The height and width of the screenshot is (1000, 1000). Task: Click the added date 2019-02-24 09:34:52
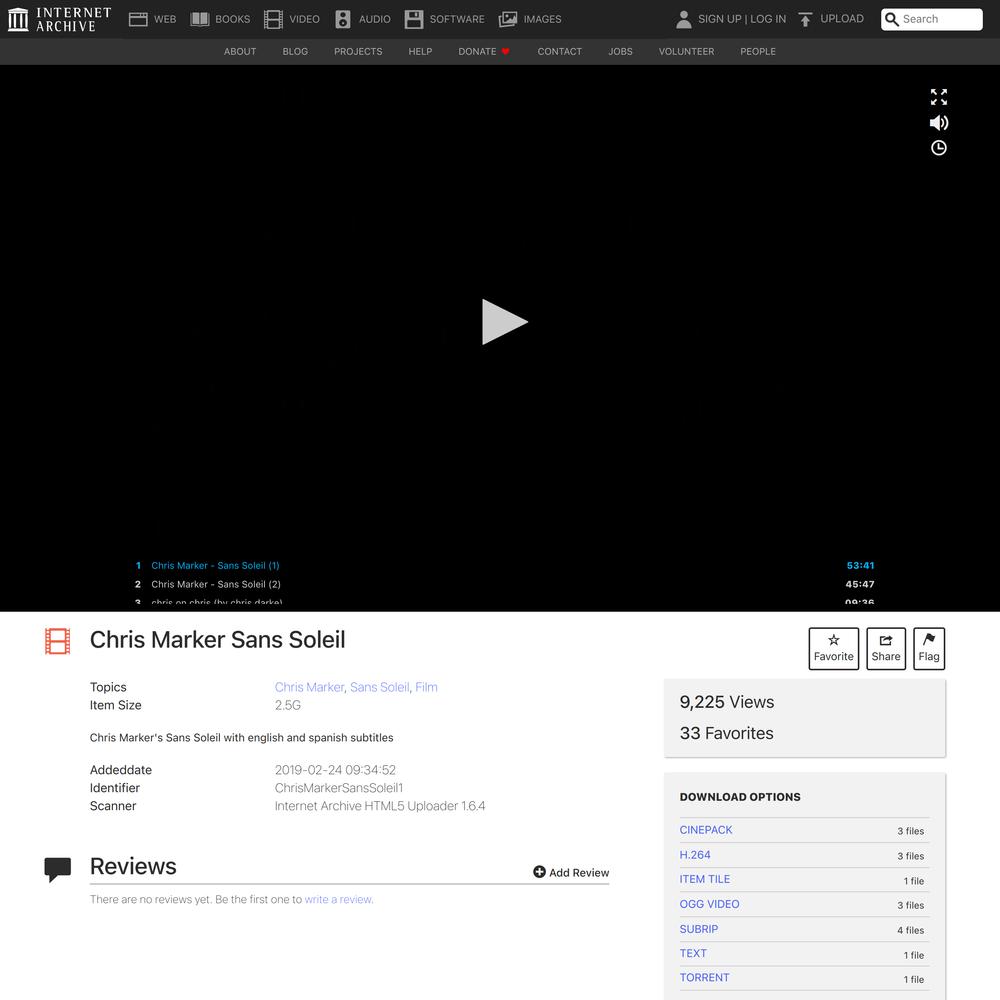point(335,770)
